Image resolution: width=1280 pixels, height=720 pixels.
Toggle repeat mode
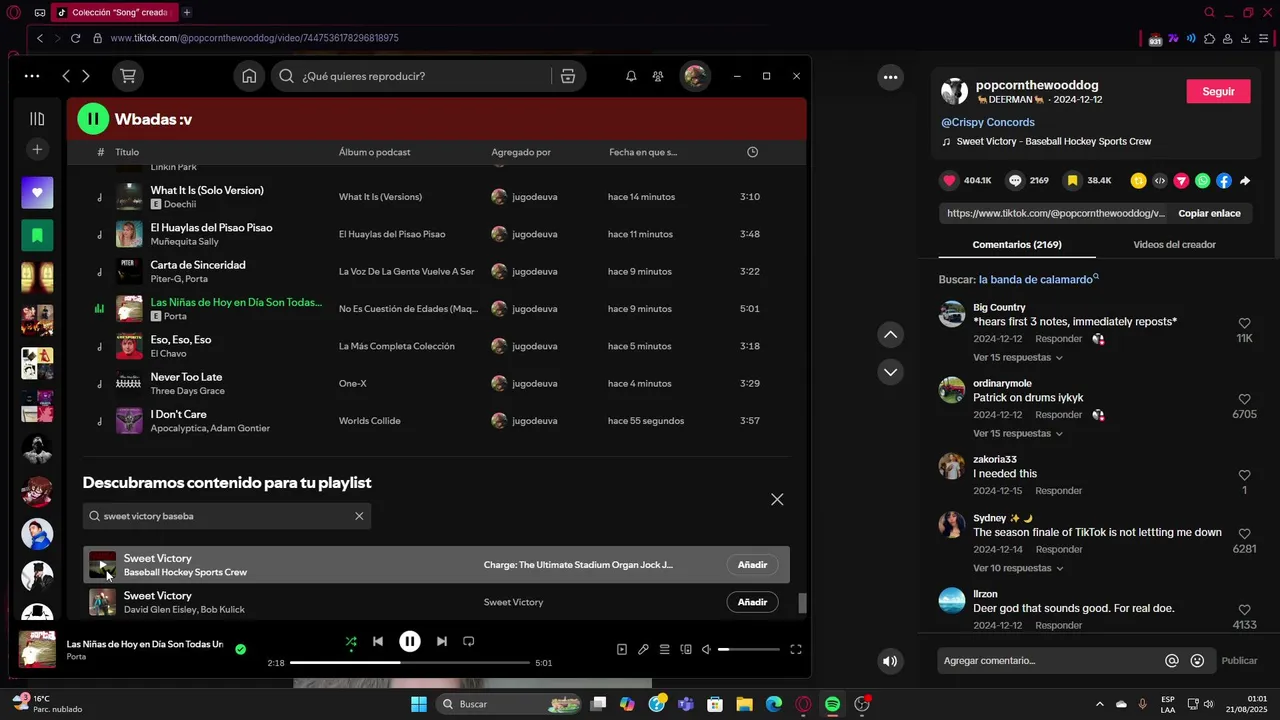(x=468, y=642)
